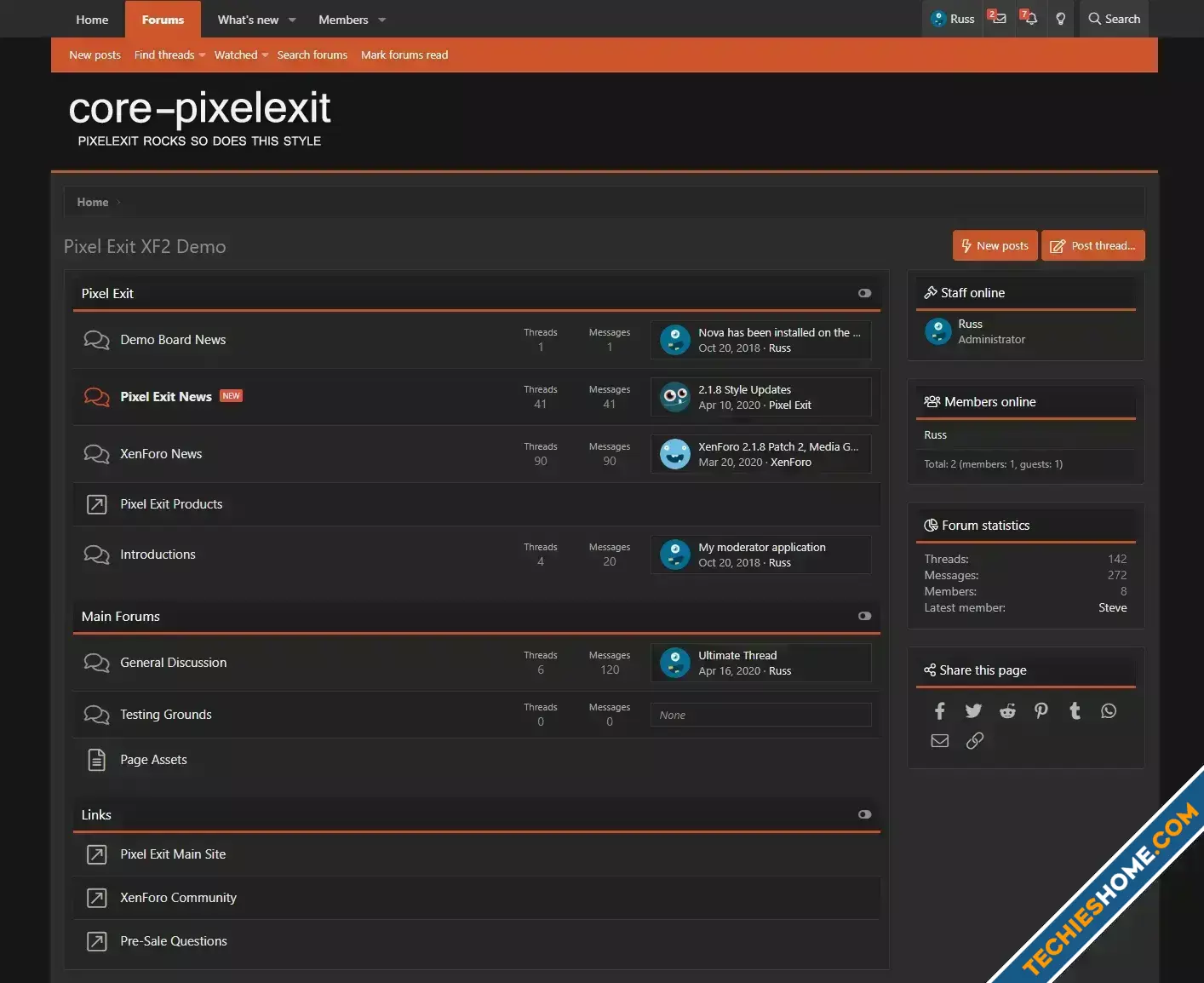
Task: Click XenForo News forum icon
Action: tap(96, 454)
